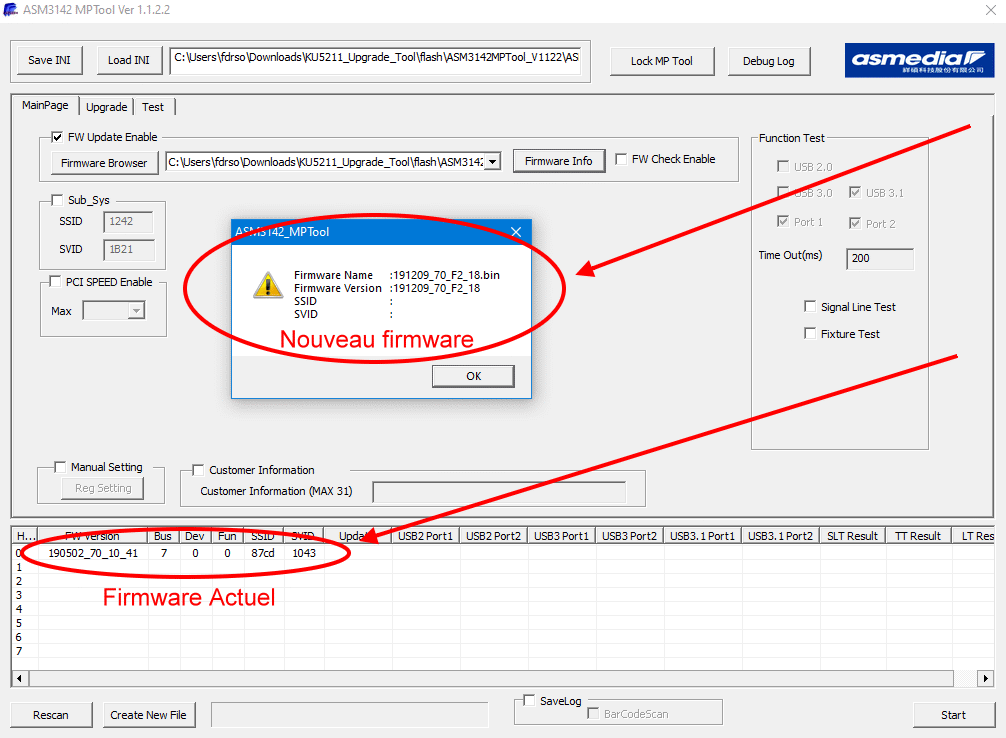This screenshot has height=738, width=1006.
Task: Click the Dev column header
Action: click(194, 536)
